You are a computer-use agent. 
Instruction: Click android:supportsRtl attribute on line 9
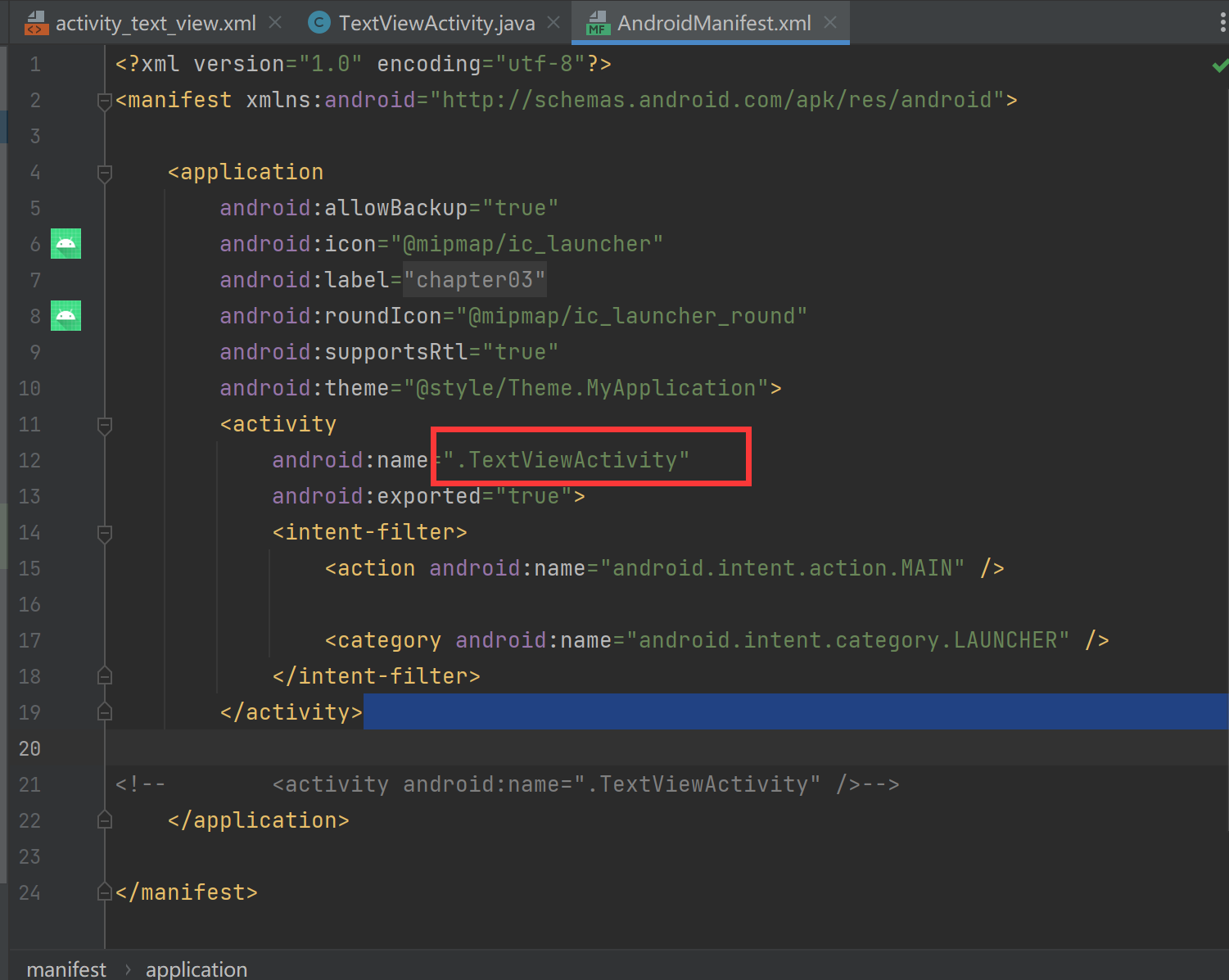coord(343,352)
